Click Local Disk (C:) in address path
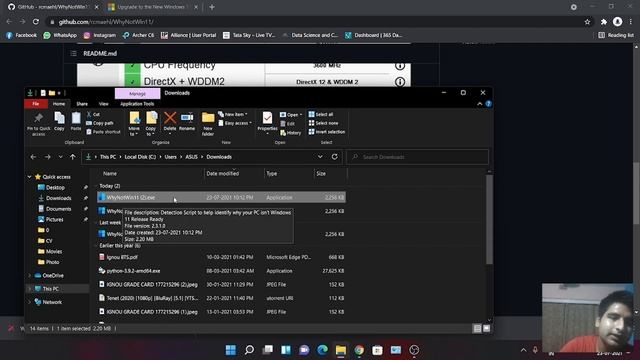640x360 pixels. (140, 157)
